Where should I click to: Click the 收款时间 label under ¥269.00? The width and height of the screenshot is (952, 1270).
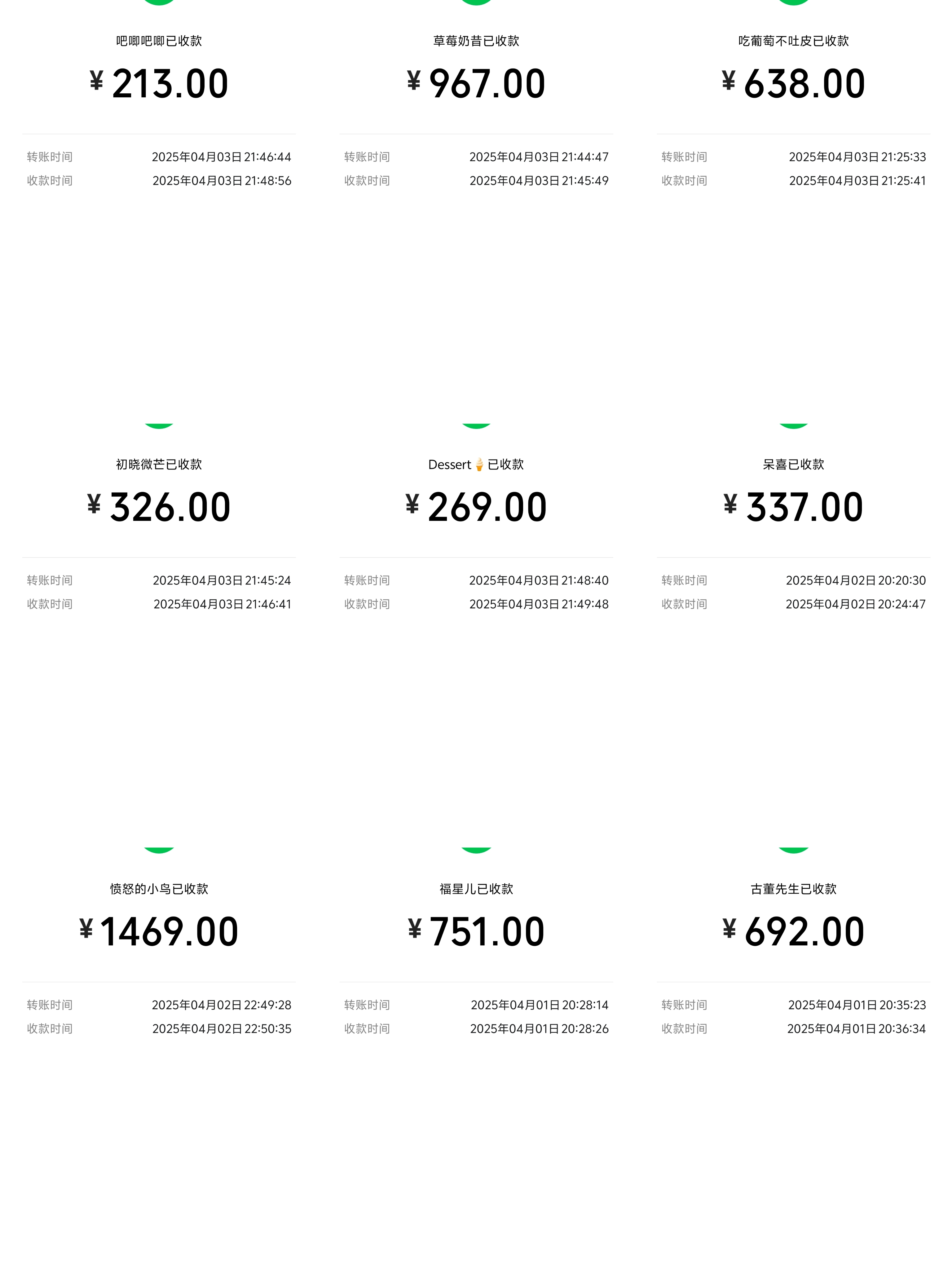[367, 604]
